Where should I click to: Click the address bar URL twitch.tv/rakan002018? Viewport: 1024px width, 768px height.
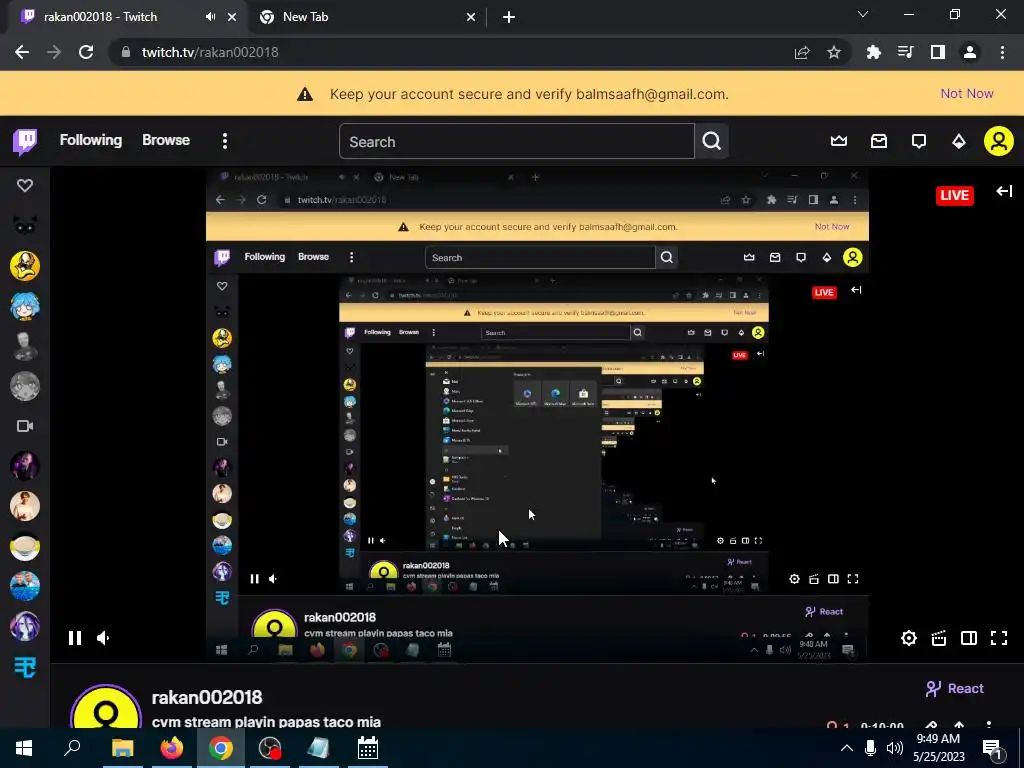(210, 52)
